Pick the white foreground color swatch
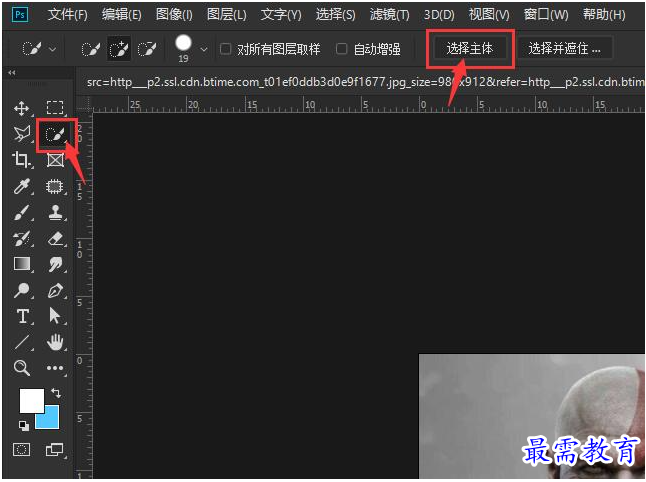This screenshot has height=482, width=646. click(x=32, y=401)
